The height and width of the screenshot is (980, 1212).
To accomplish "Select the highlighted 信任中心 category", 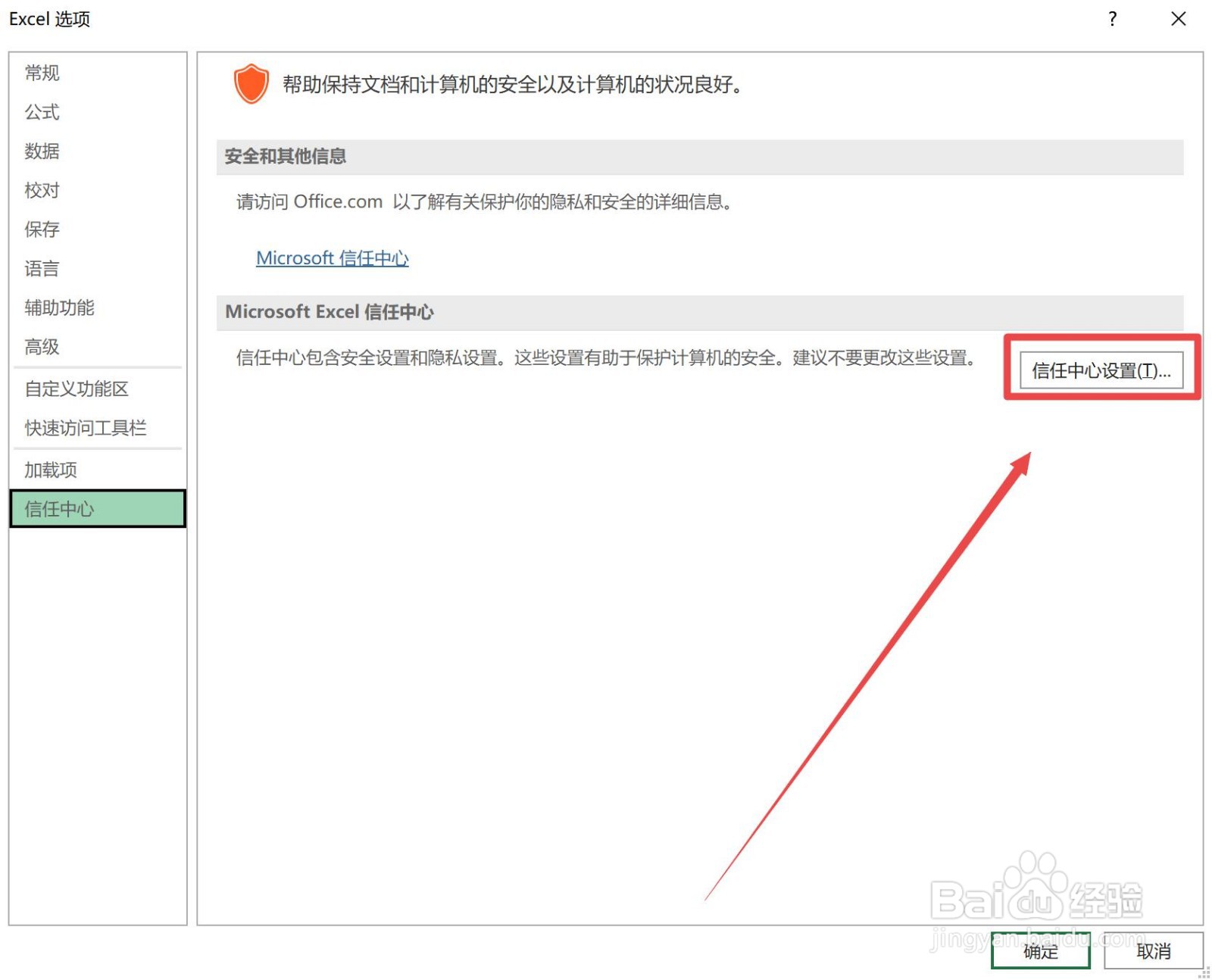I will coord(97,509).
